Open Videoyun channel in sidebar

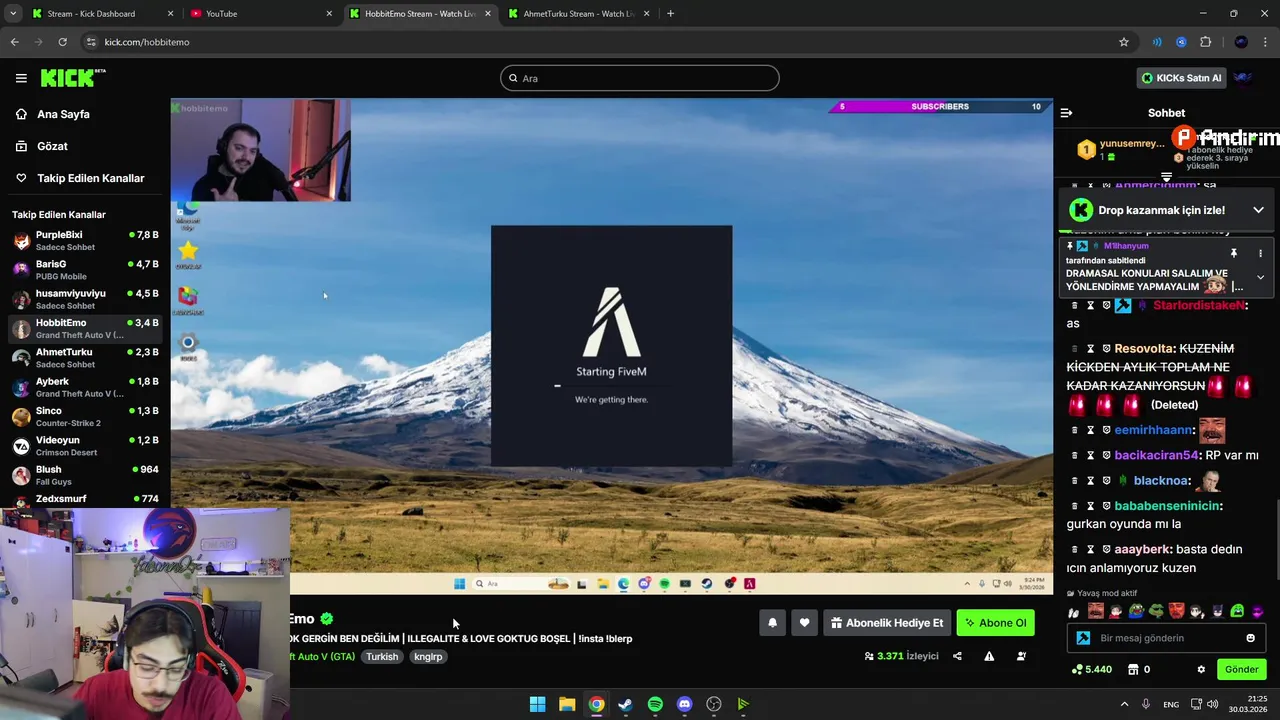(85, 446)
